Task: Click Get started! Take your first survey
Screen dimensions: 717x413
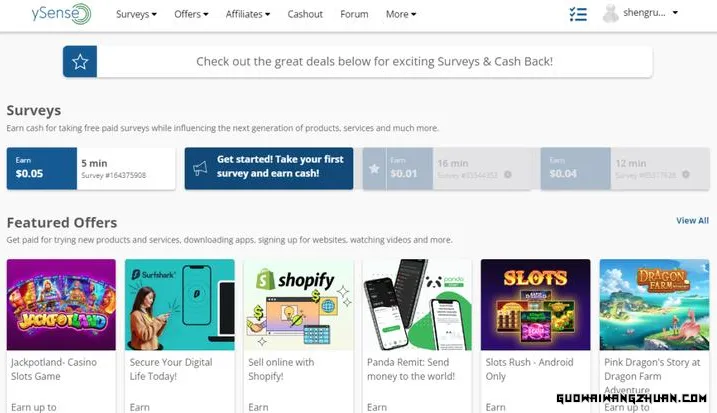Action: [x=269, y=168]
